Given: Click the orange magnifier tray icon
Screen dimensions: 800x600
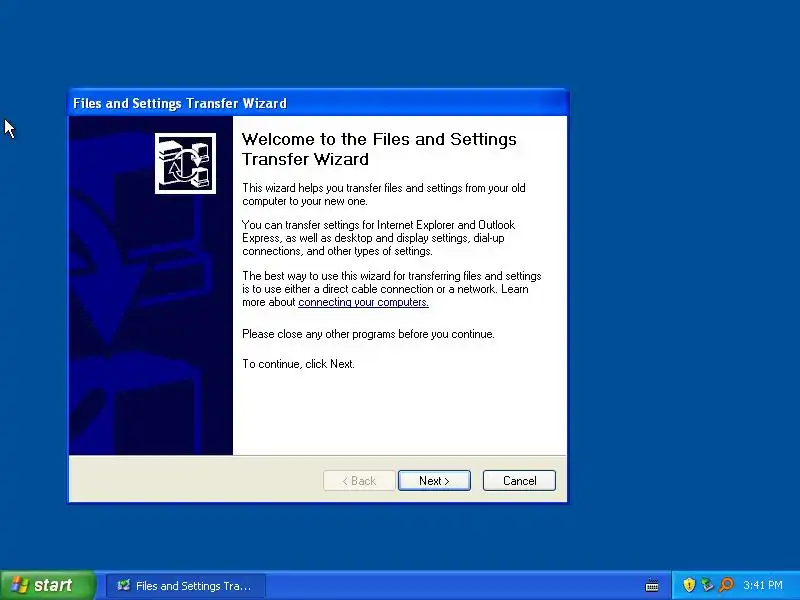Looking at the screenshot, I should [x=726, y=585].
